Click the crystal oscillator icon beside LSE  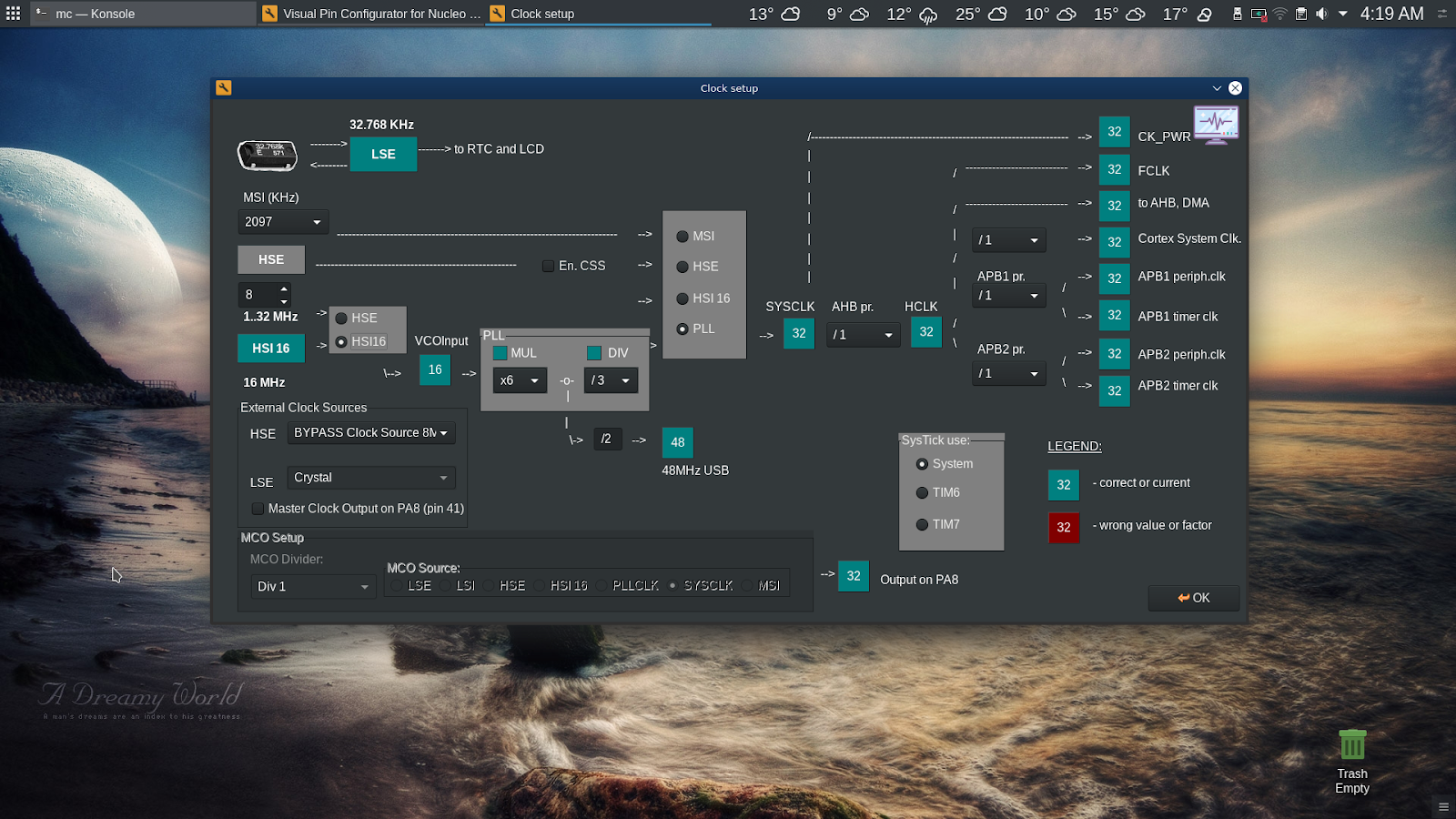268,154
